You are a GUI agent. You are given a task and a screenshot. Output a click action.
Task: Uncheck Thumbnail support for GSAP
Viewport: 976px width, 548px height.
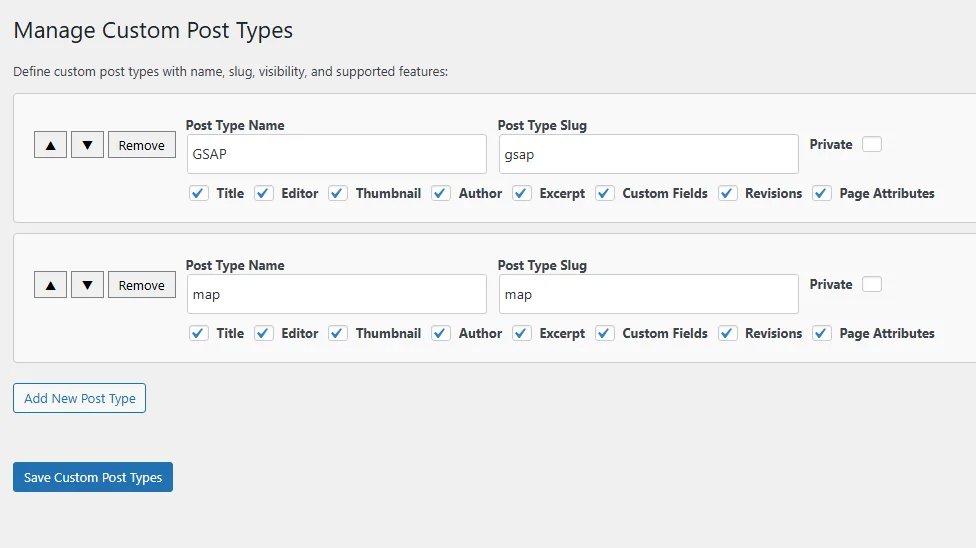338,193
